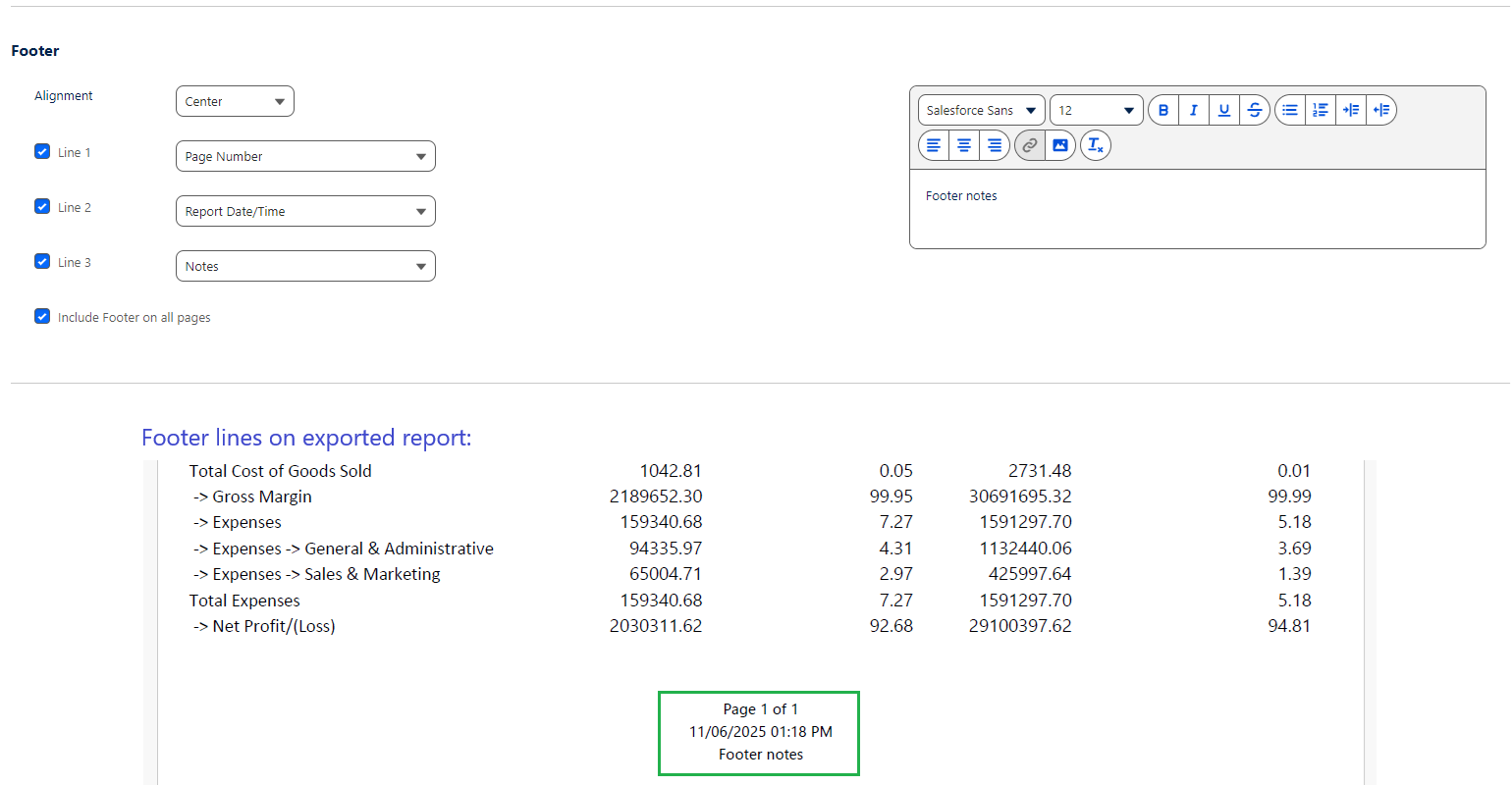The image size is (1512, 785).
Task: Apply strikethrough formatting
Action: 1255,110
